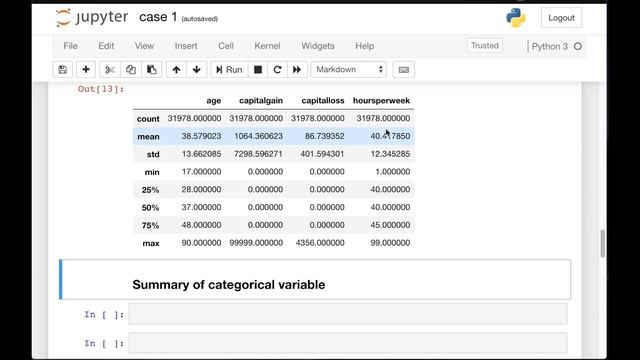Open the View menu

tap(144, 46)
